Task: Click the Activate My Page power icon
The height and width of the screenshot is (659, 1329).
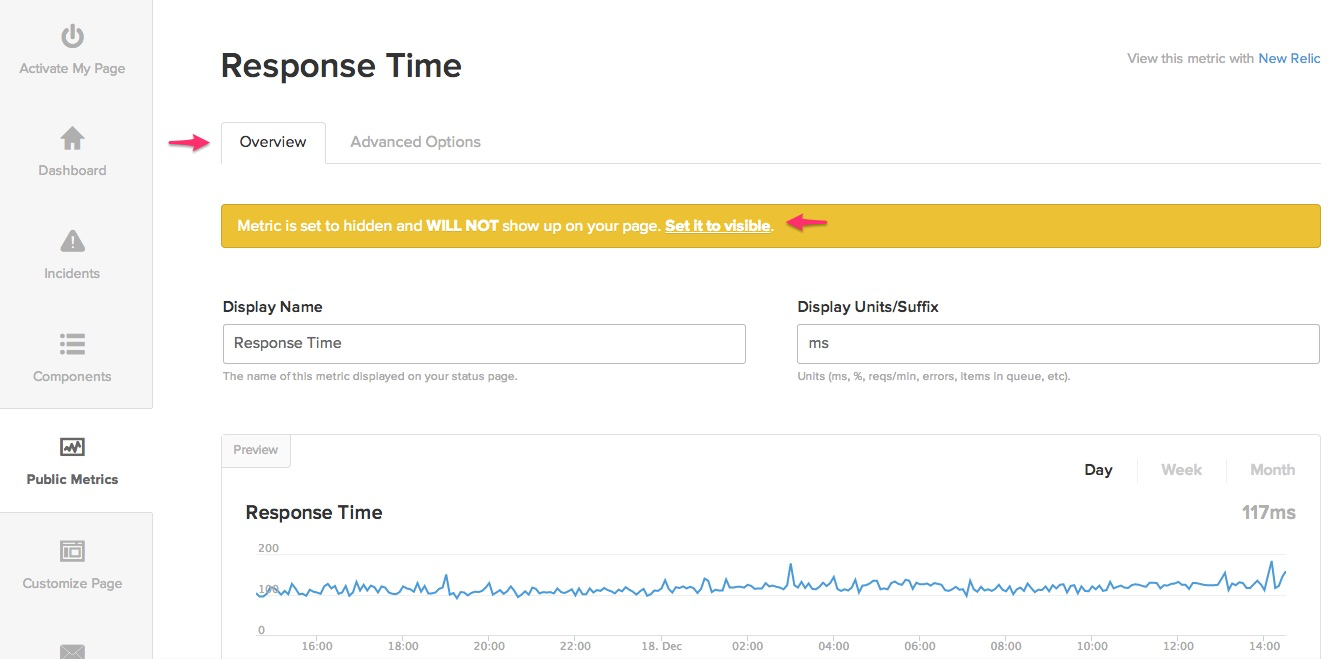Action: point(72,37)
